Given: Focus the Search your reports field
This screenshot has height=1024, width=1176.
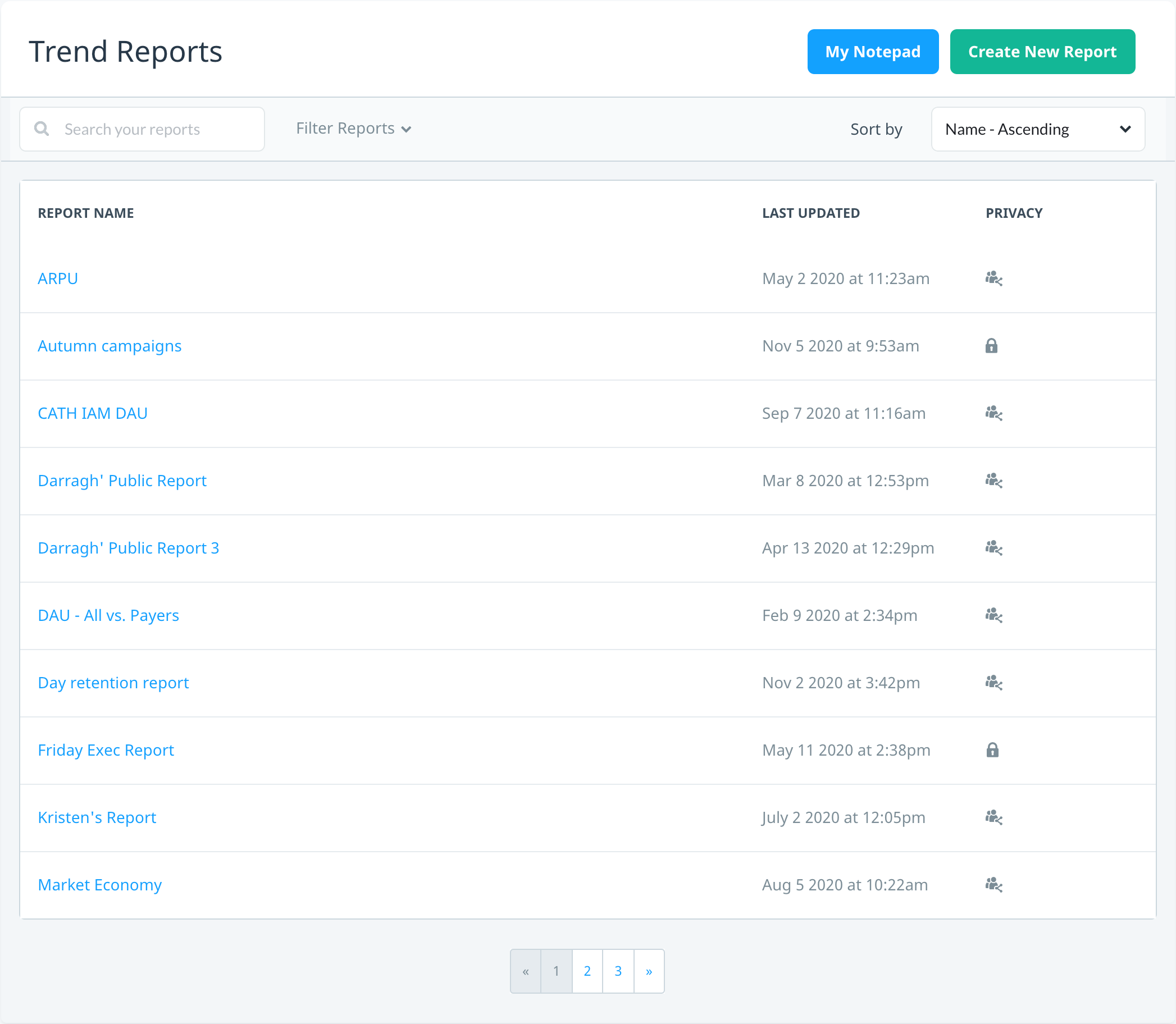Looking at the screenshot, I should [x=142, y=129].
